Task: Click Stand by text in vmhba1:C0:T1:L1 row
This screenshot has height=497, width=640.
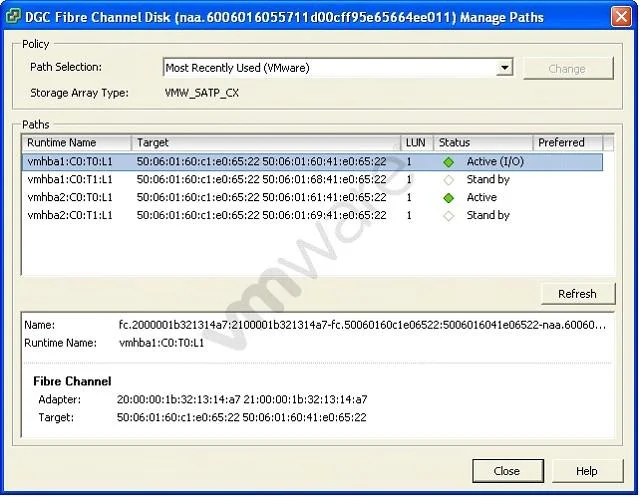Action: point(488,180)
